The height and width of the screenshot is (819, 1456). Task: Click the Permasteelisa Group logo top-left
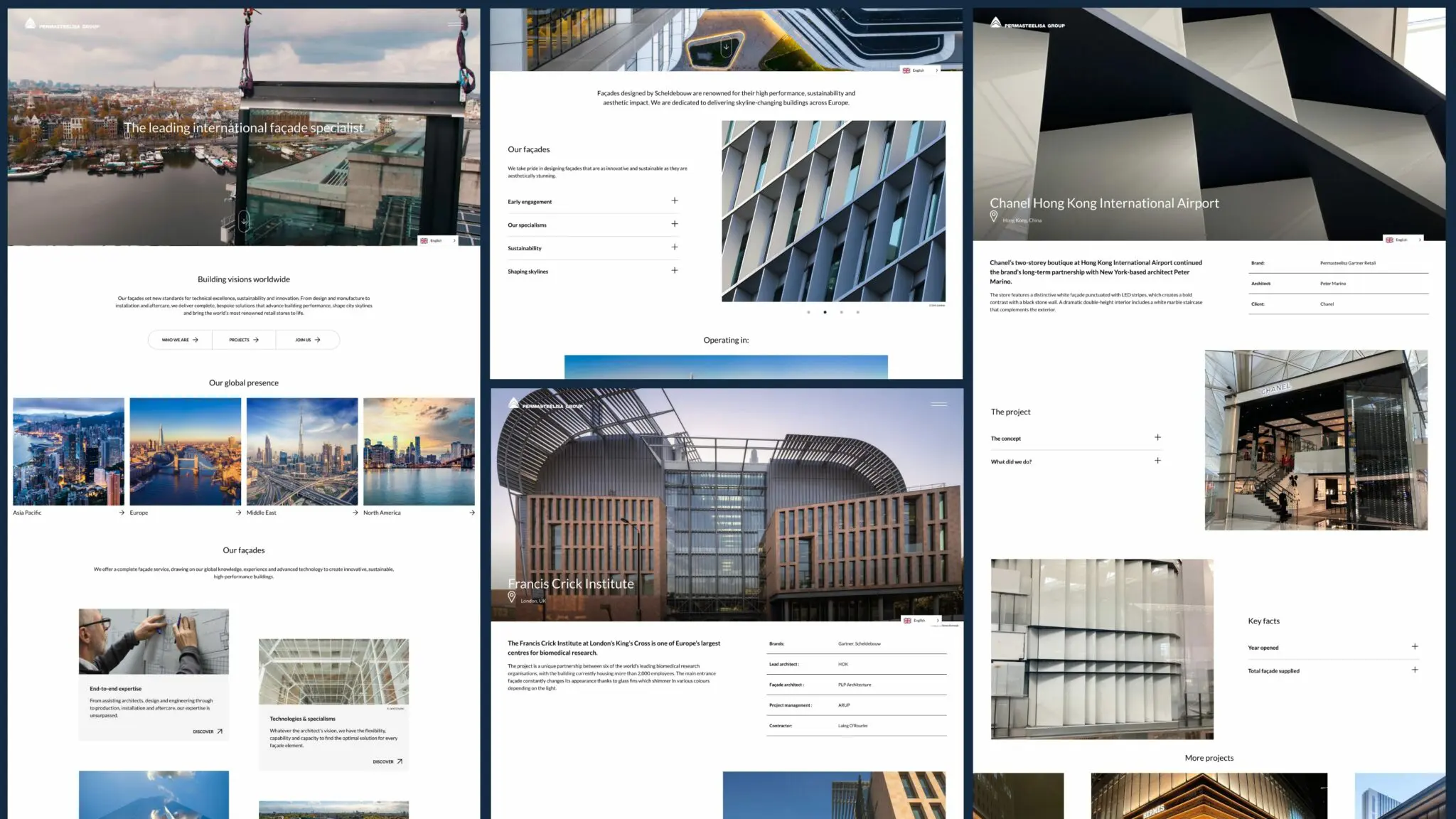(x=63, y=23)
